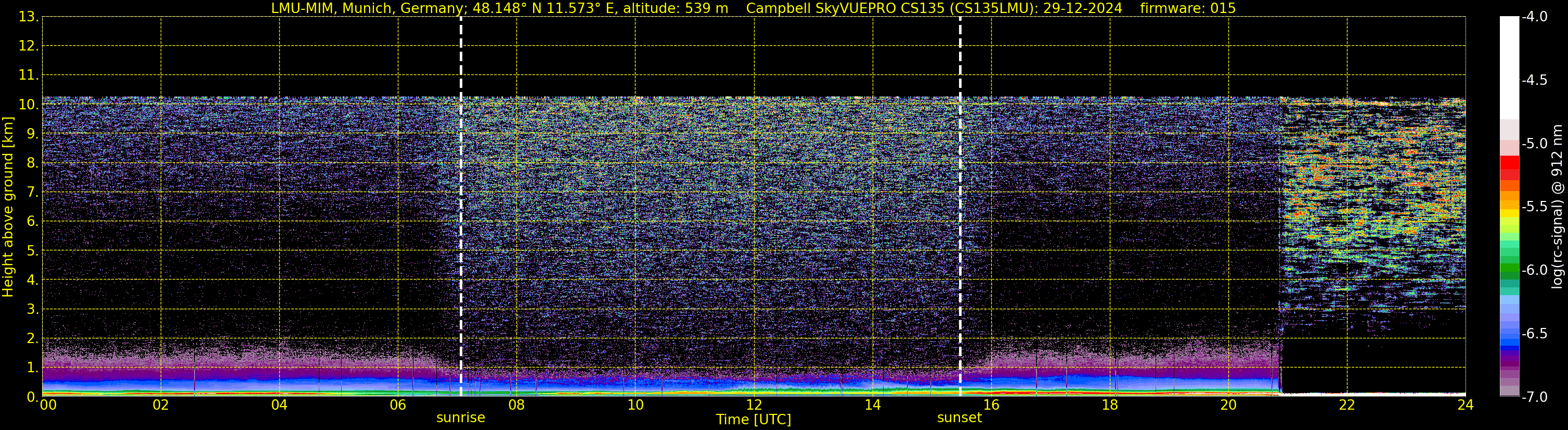Click the '5.' height tick label

32,251
